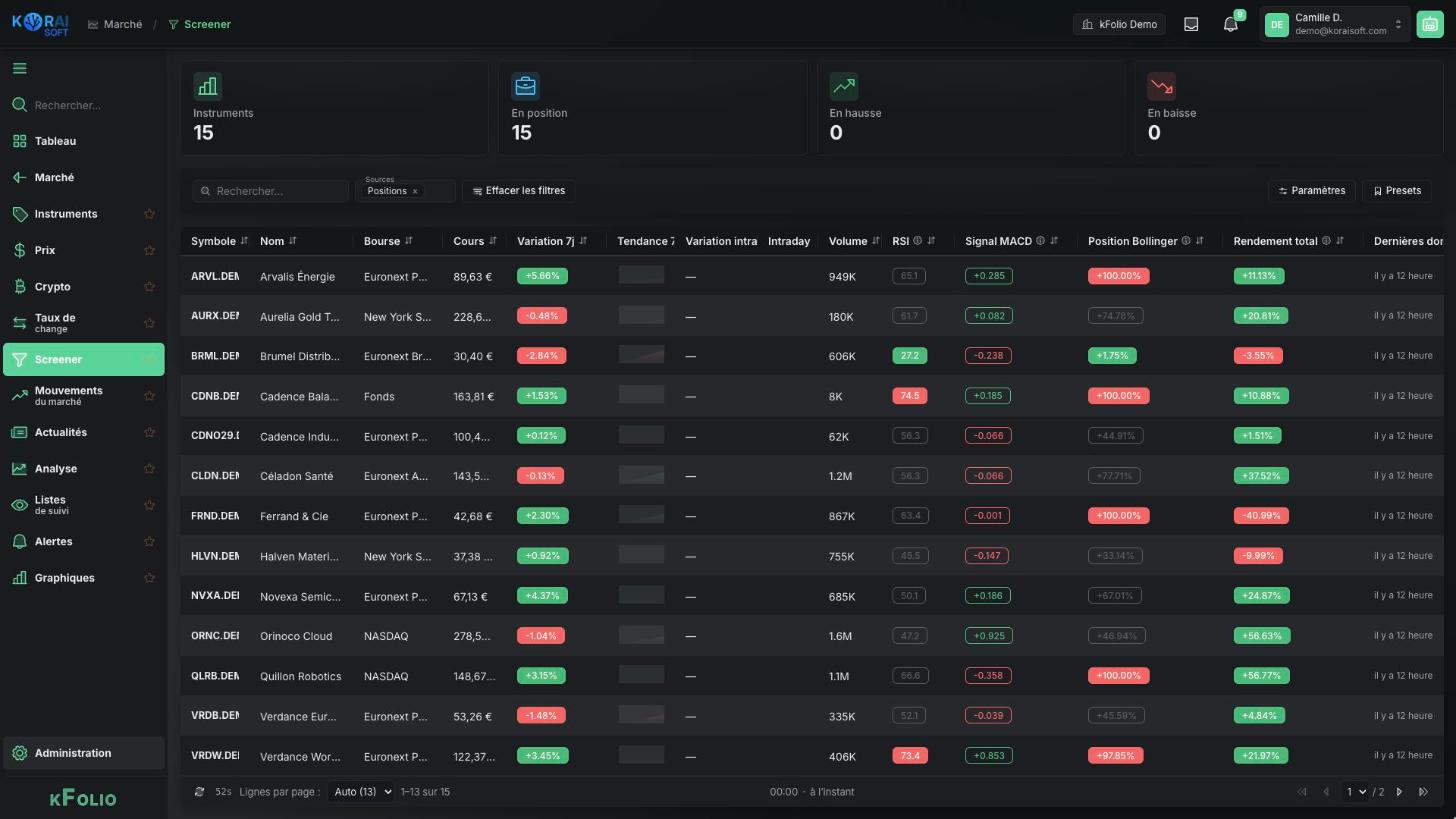Toggle the favorite star for Prix
1456x819 pixels.
(x=149, y=250)
